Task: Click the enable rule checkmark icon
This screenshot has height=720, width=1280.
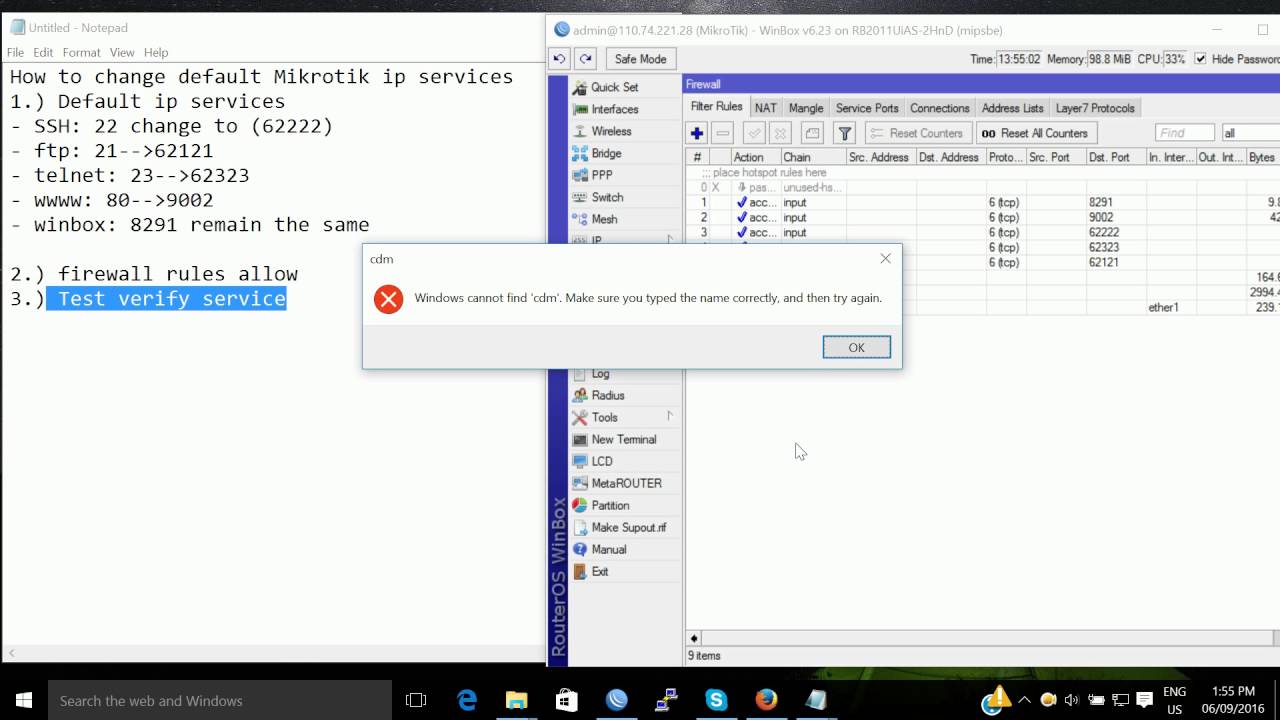Action: (x=755, y=133)
